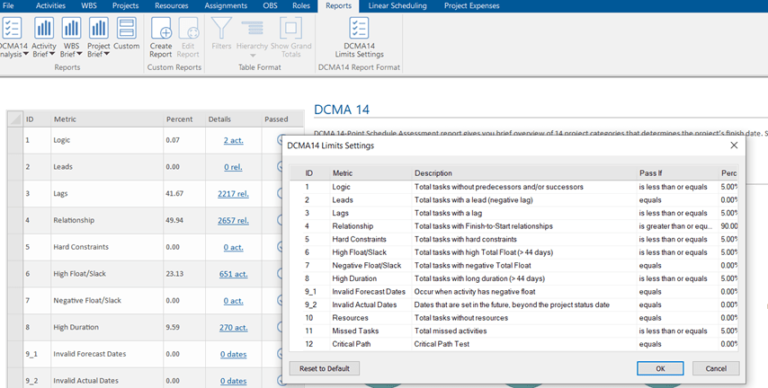The height and width of the screenshot is (388, 768).
Task: Click the Cancel button in dialog
Action: [x=716, y=368]
